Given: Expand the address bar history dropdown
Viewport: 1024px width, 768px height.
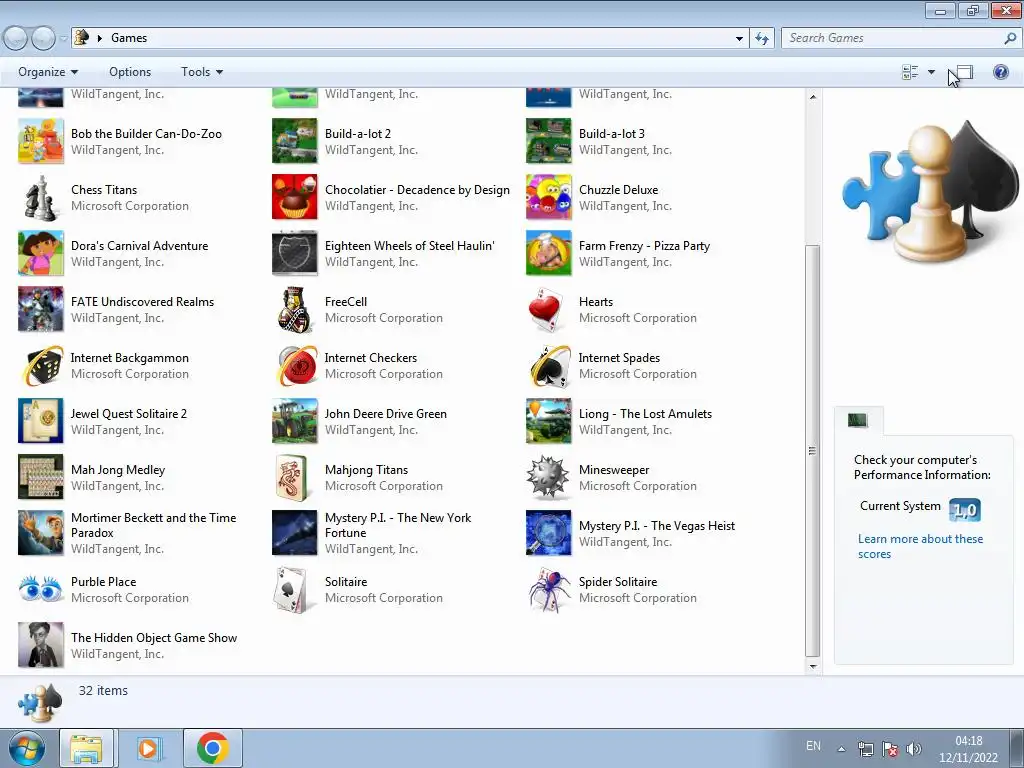Looking at the screenshot, I should [x=739, y=38].
